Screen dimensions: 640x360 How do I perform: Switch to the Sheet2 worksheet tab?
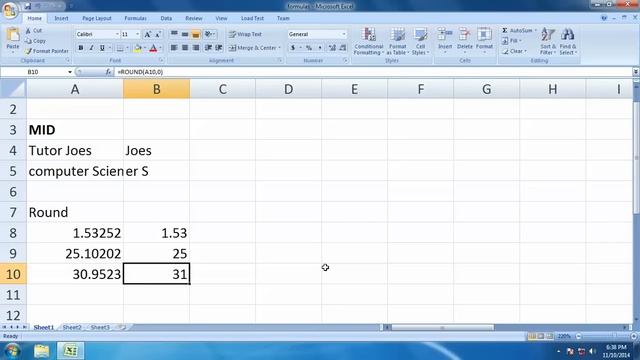coord(72,327)
